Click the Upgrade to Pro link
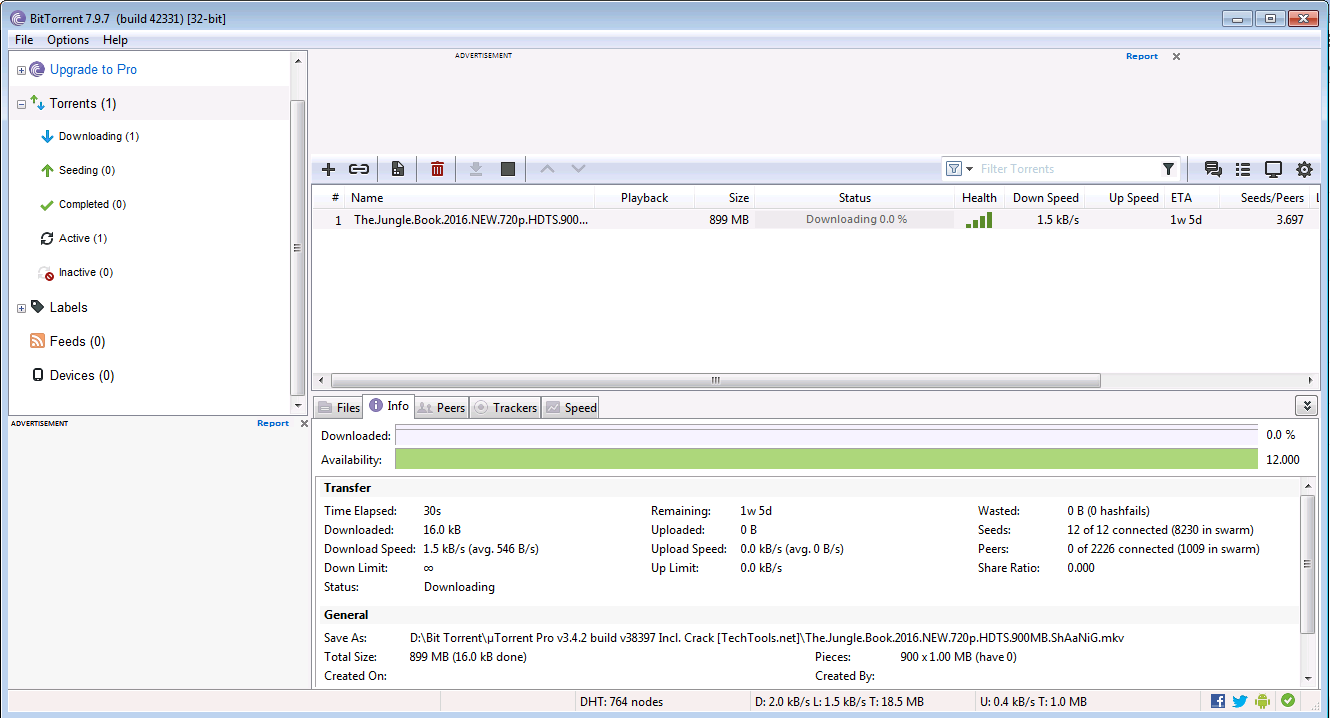Screen dimensions: 1330x718 [93, 70]
